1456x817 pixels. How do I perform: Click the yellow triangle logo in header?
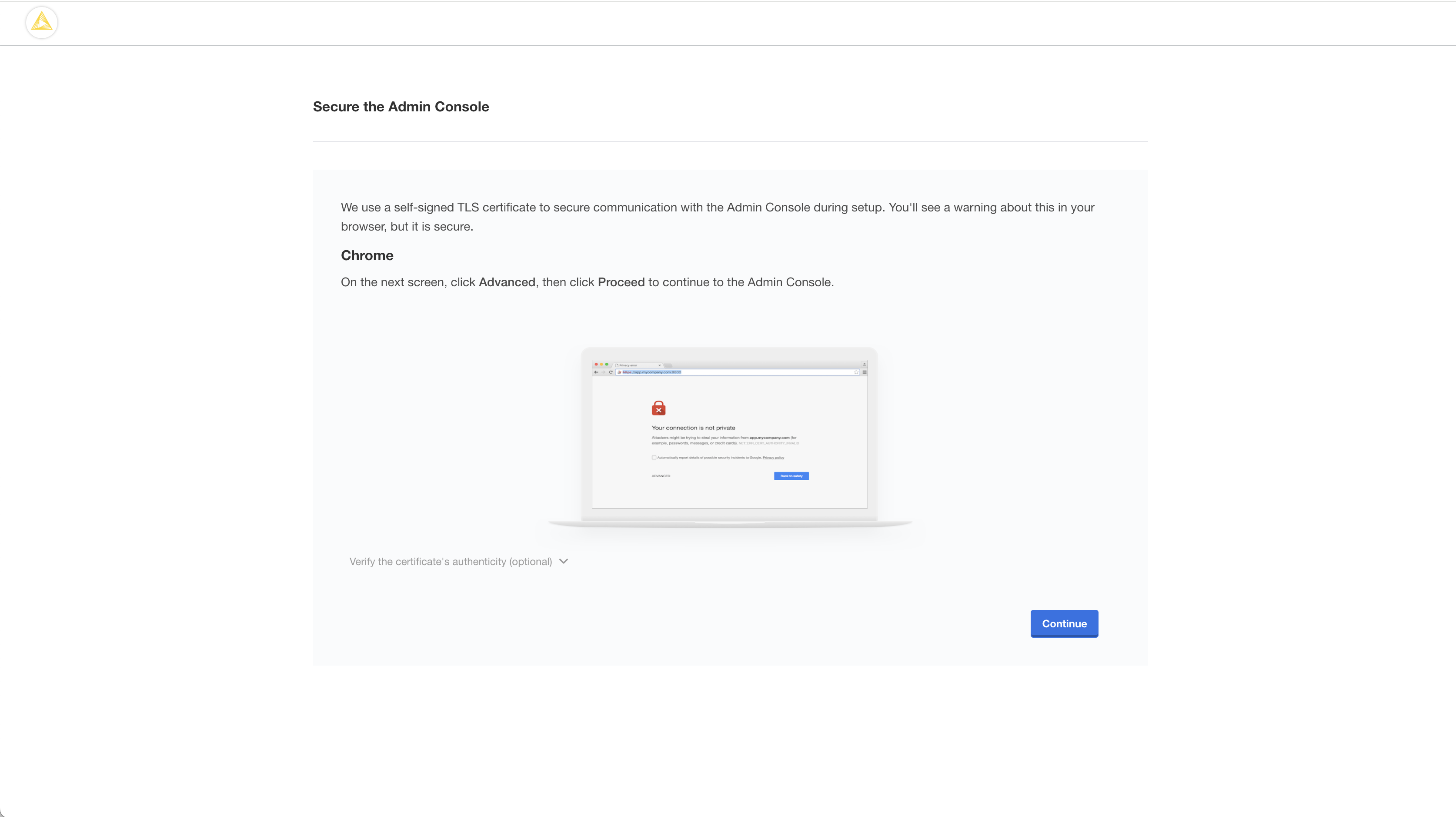point(42,23)
